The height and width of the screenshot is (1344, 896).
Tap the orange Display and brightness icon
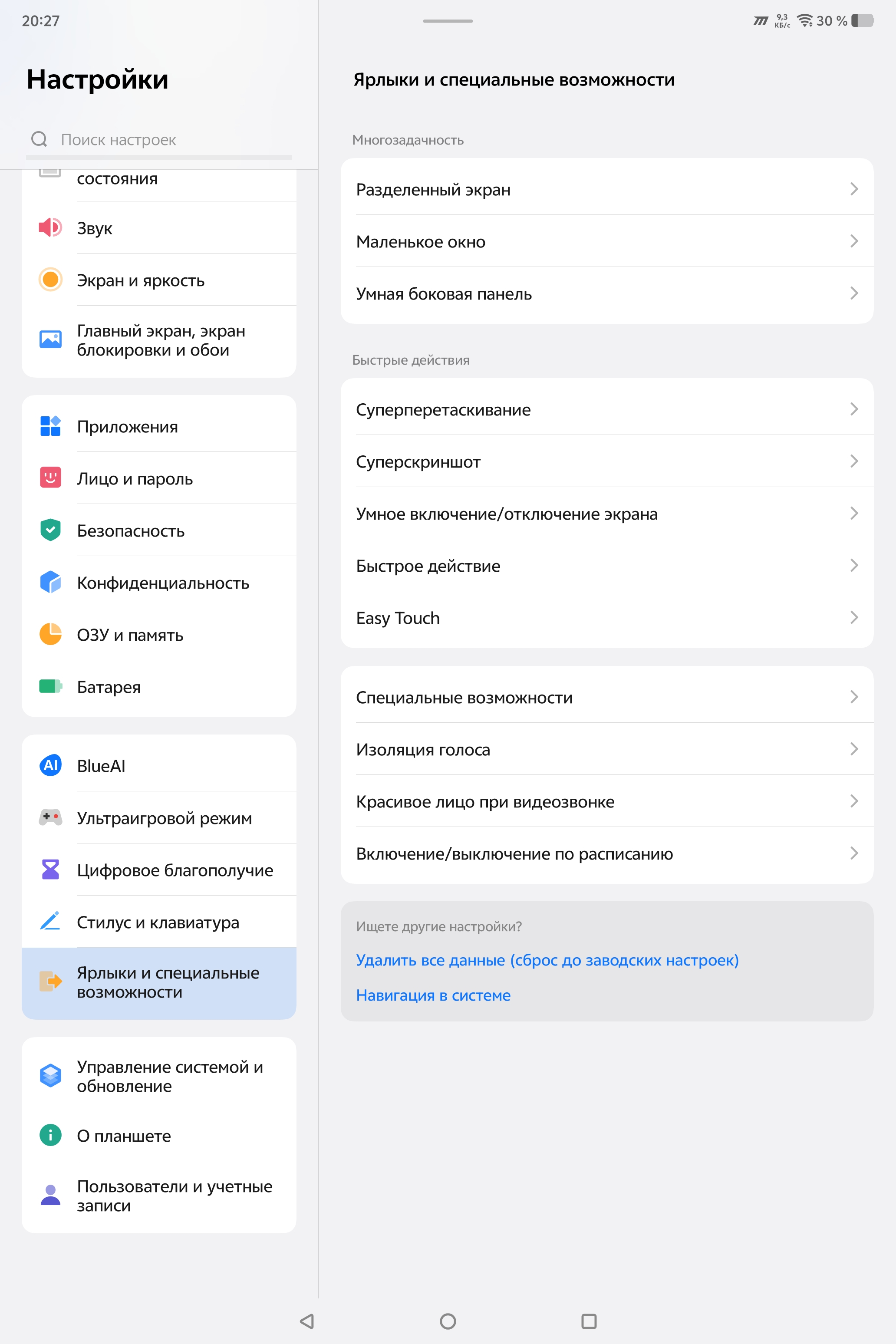pyautogui.click(x=50, y=280)
